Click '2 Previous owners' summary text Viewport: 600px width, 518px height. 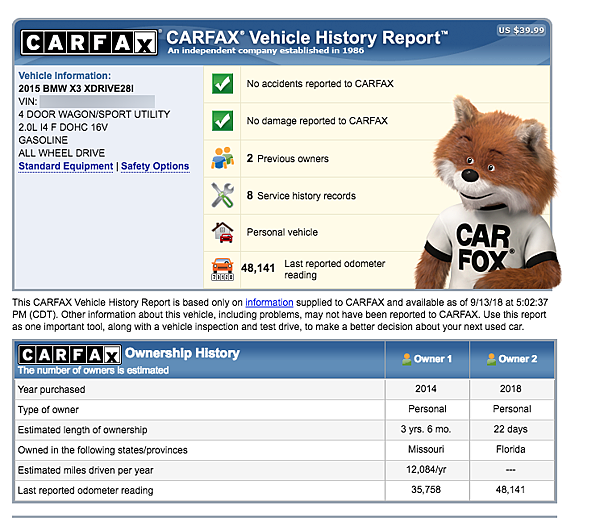(287, 158)
